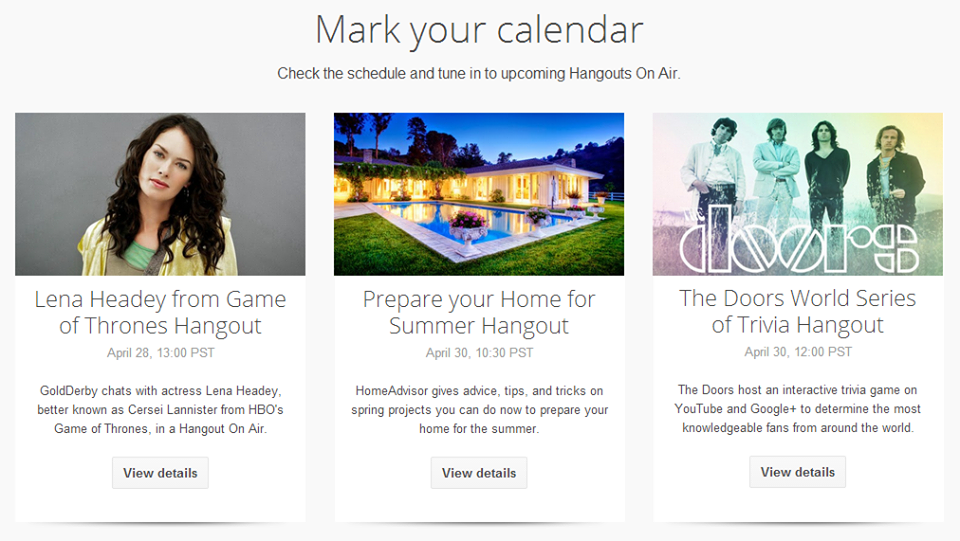Click the GoldDerby description paragraph

[x=160, y=409]
